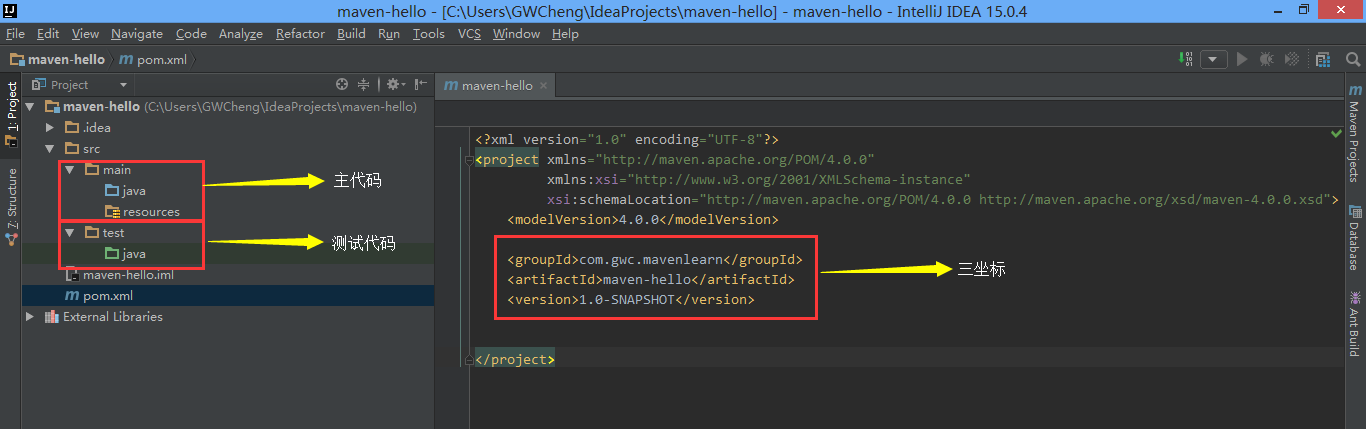The height and width of the screenshot is (429, 1366).
Task: Click the Debug bug icon
Action: (1267, 59)
